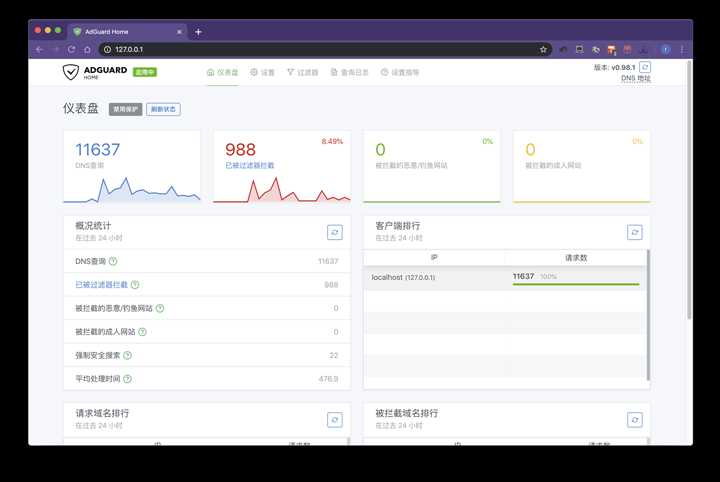Click the 请求数 column header in clients table
Screen dimensions: 720x482
click(x=576, y=258)
